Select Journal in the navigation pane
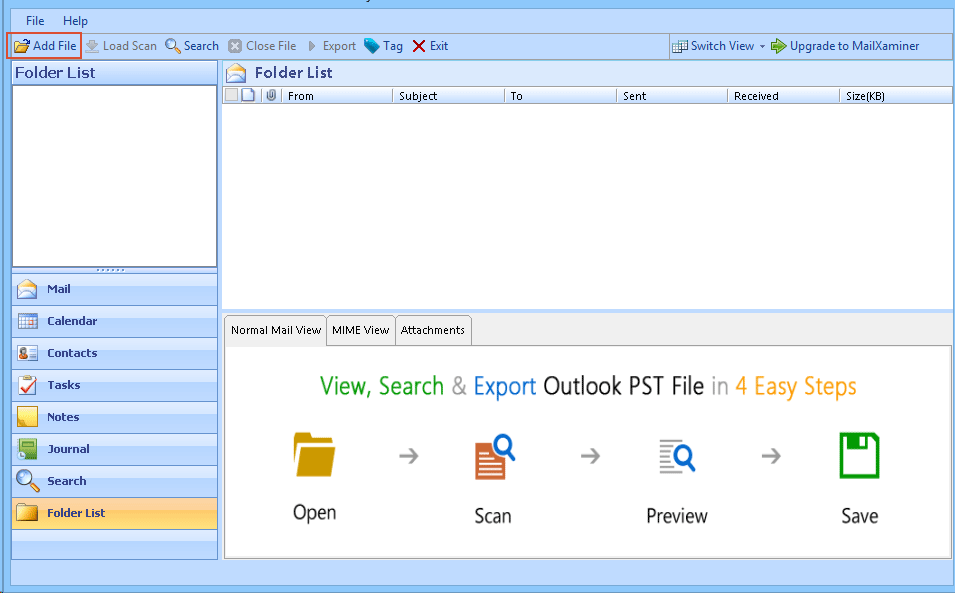955x593 pixels. pyautogui.click(x=115, y=449)
